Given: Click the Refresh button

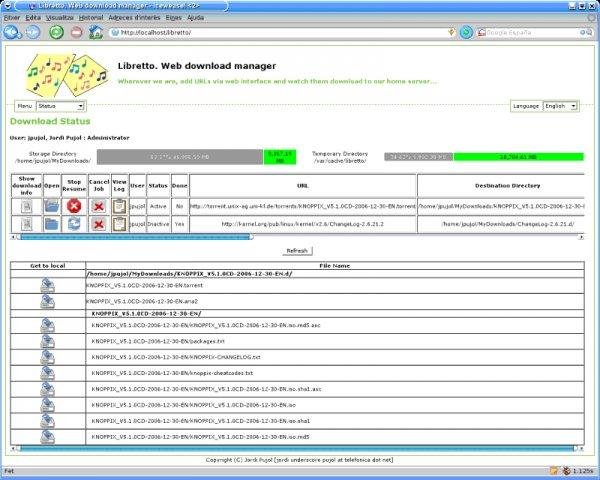Looking at the screenshot, I should pos(297,251).
